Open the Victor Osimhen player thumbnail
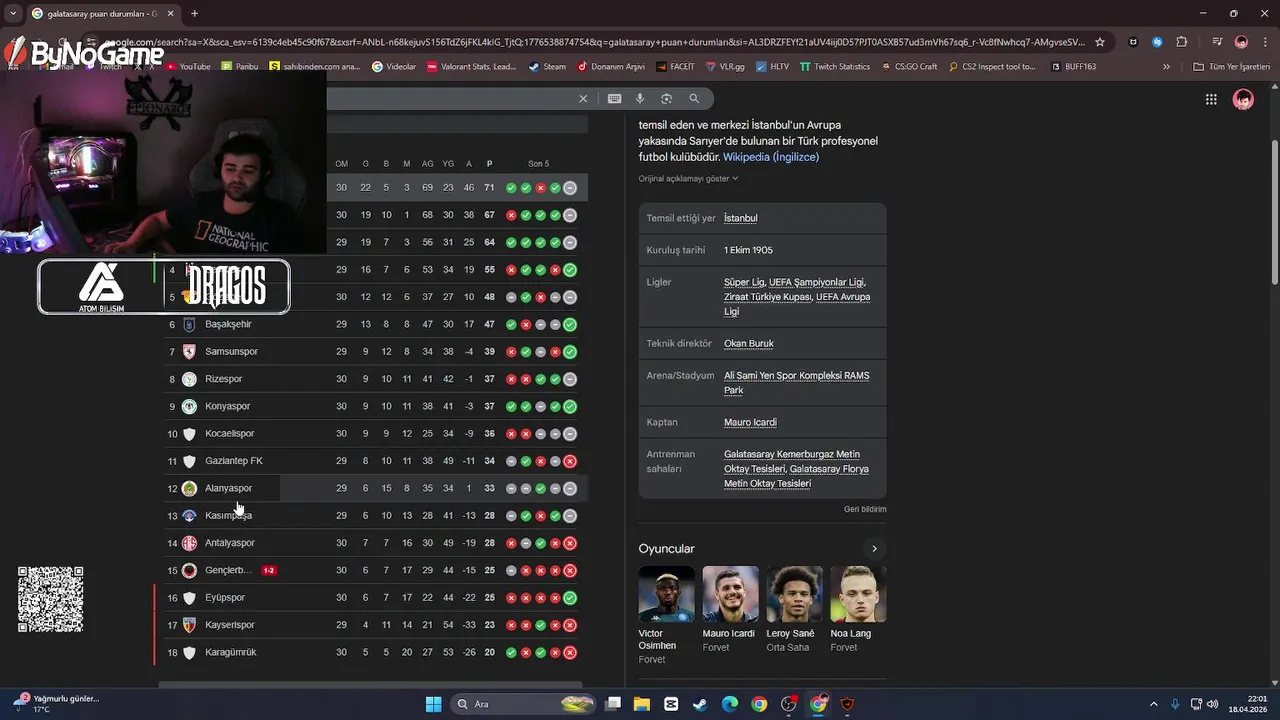The image size is (1280, 720). click(x=666, y=594)
